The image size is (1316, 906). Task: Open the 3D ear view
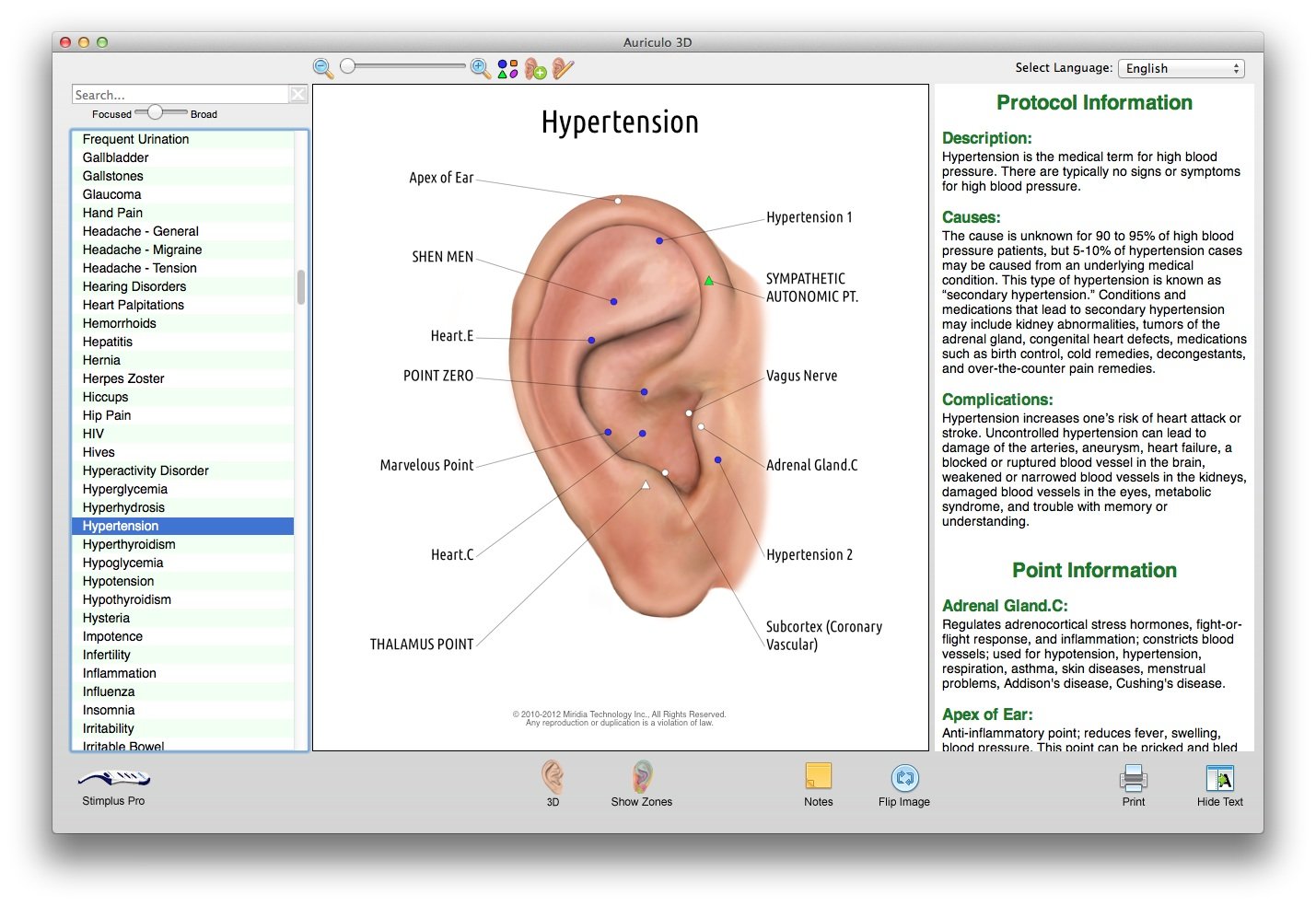click(553, 781)
